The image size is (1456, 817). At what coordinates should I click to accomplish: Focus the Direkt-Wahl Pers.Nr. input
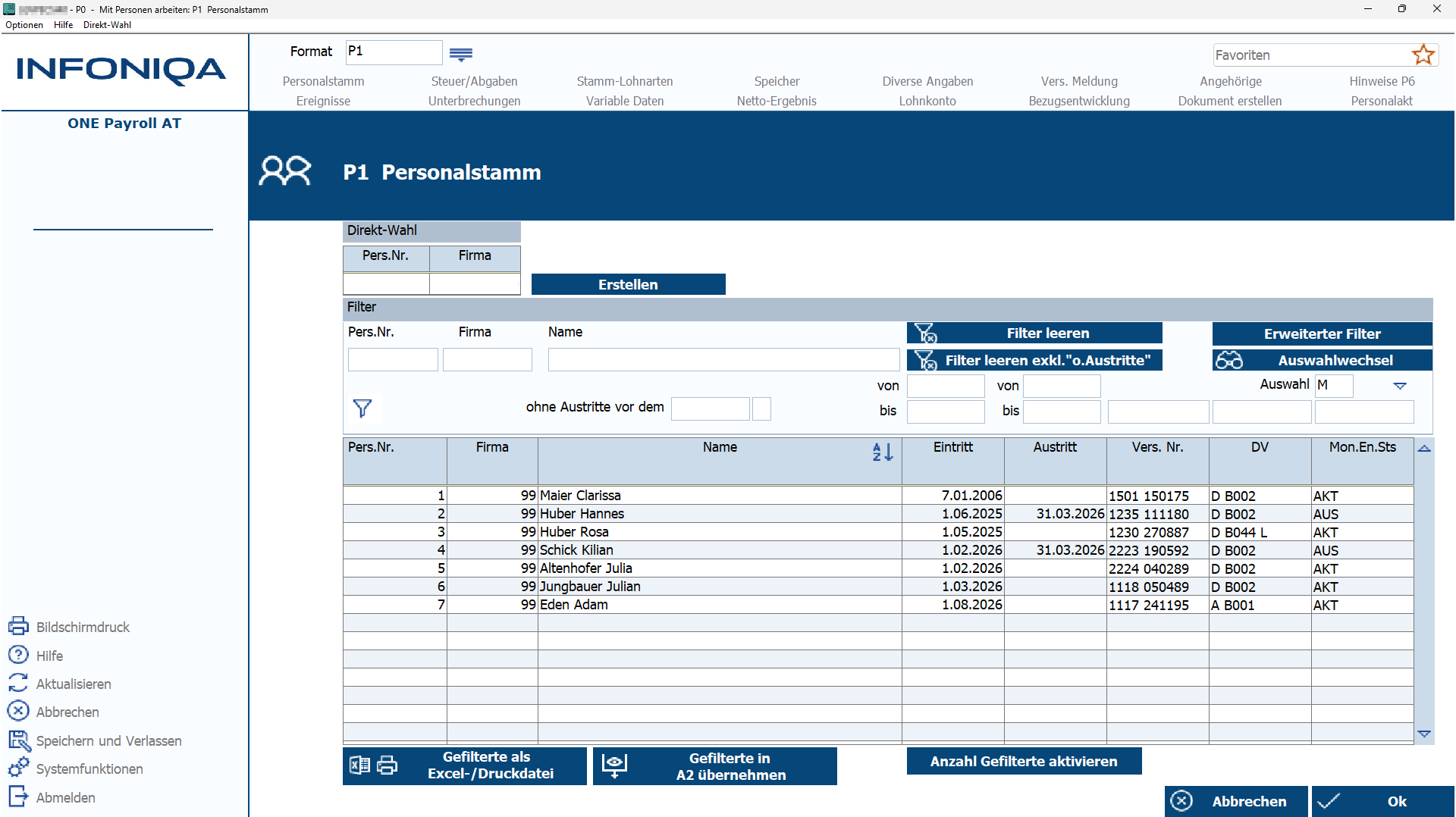(x=386, y=283)
